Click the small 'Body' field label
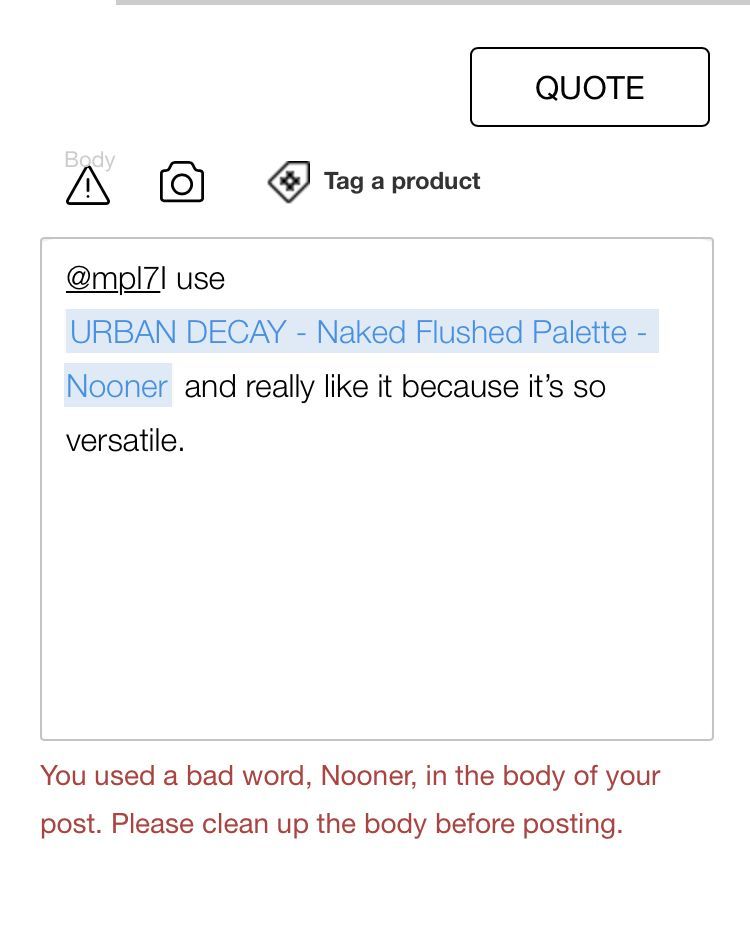Image resolution: width=750 pixels, height=934 pixels. pyautogui.click(x=90, y=160)
